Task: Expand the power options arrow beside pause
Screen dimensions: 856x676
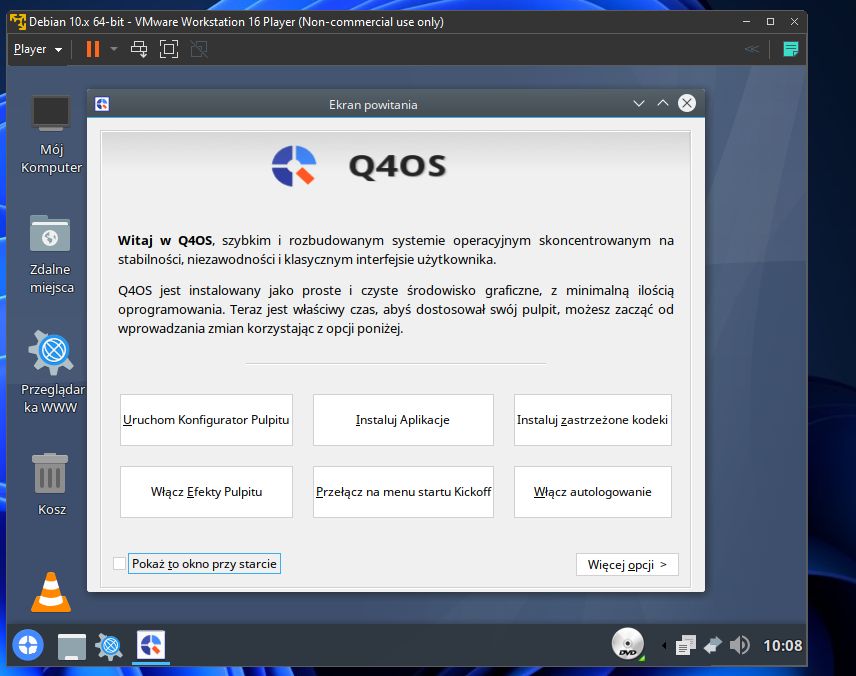Action: 114,49
